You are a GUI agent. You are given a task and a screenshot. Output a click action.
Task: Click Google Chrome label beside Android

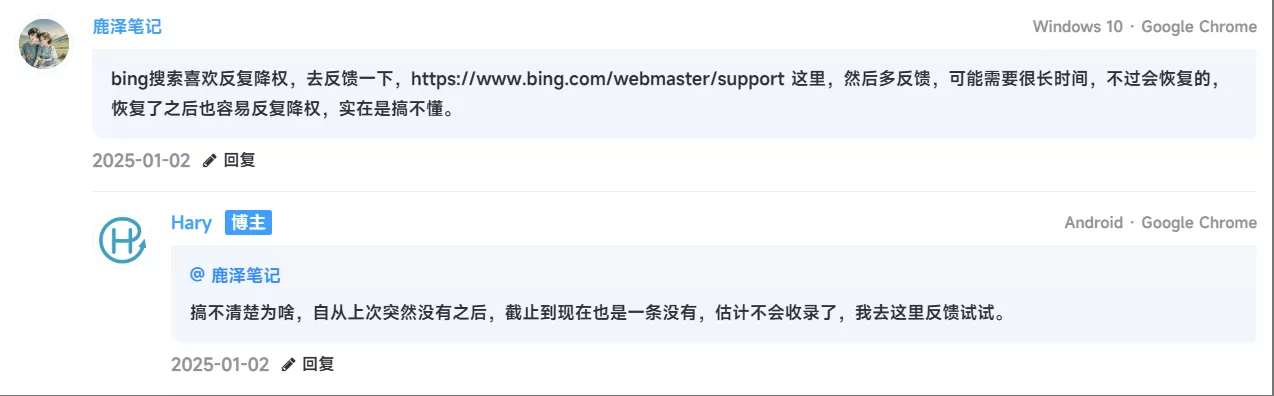1199,223
